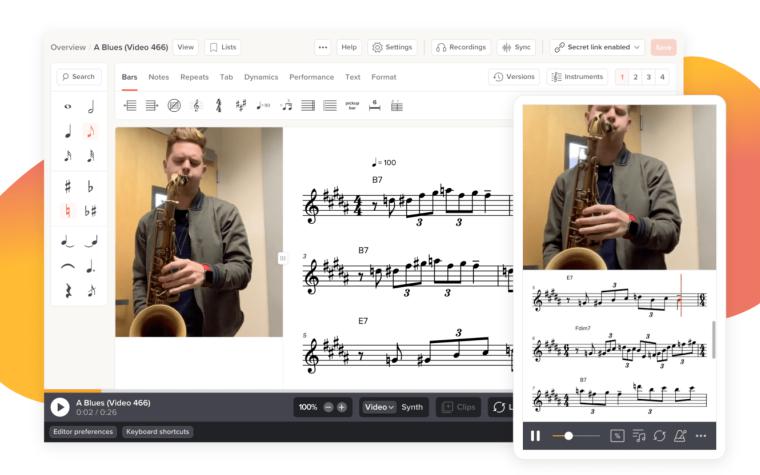The height and width of the screenshot is (475, 760).
Task: Toggle the pickup bar option
Action: pos(352,105)
